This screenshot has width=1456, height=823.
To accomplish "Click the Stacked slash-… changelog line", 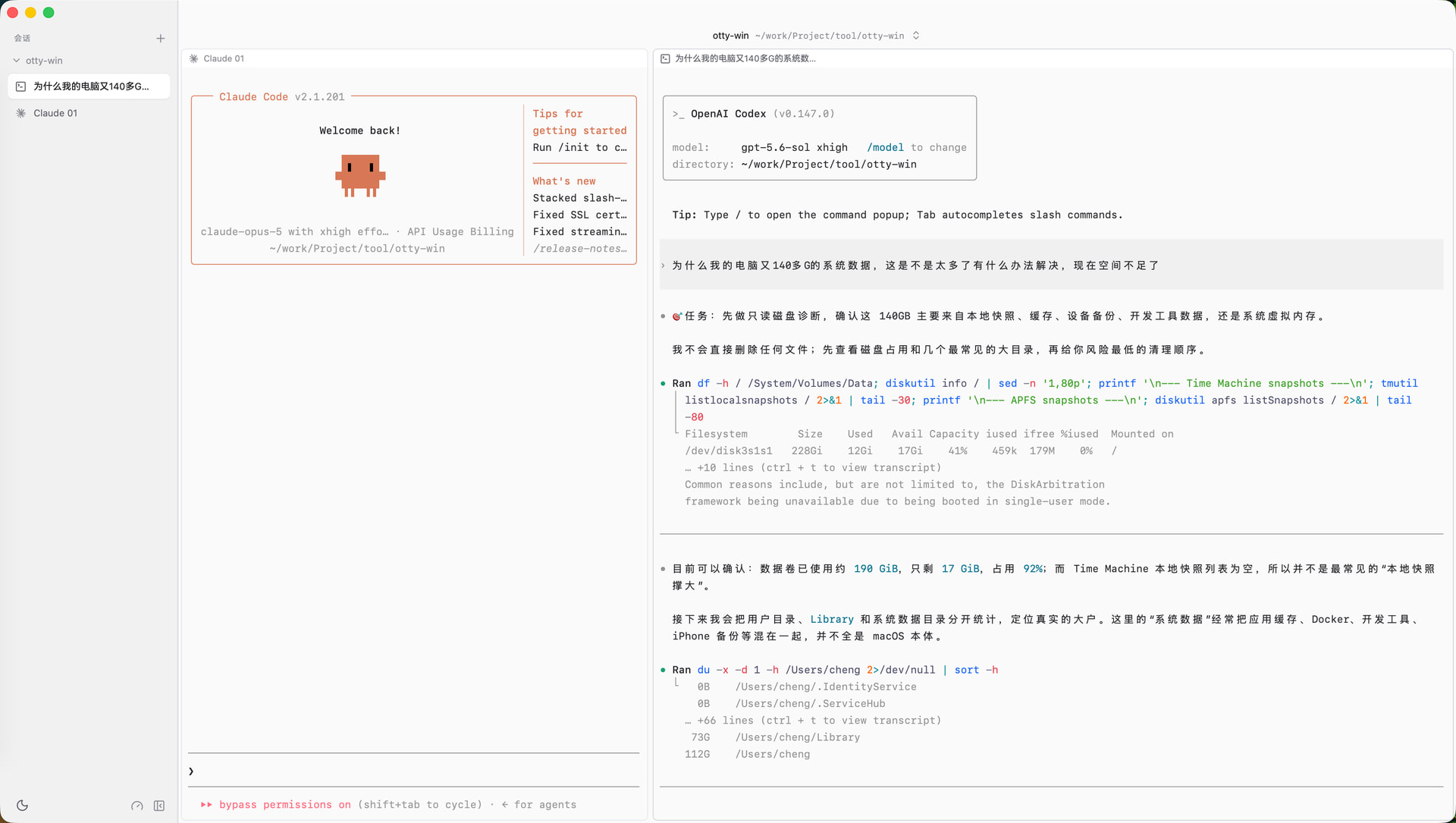I will click(579, 198).
